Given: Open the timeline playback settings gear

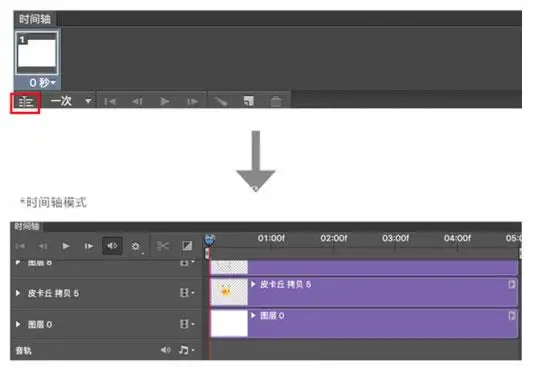Looking at the screenshot, I should pyautogui.click(x=136, y=246).
